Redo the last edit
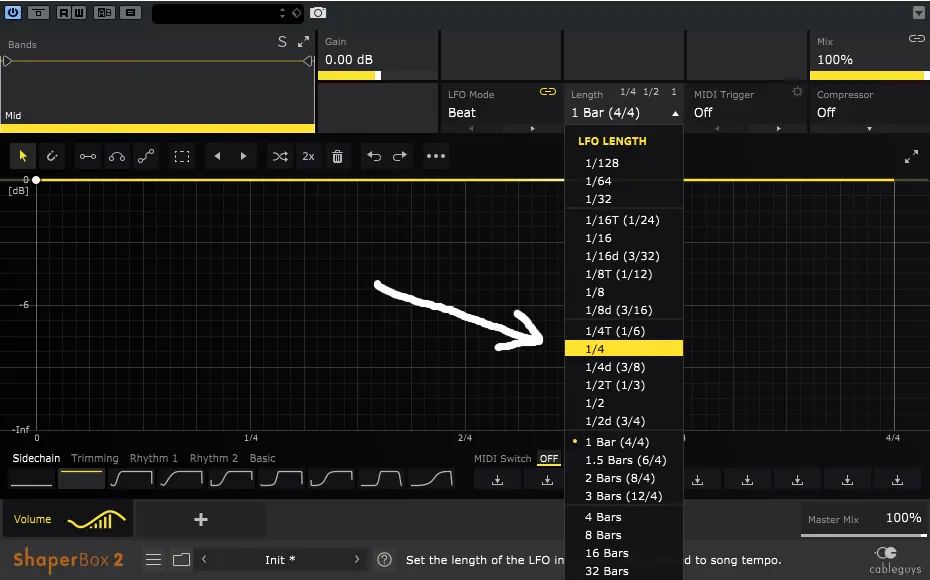Viewport: 930px width, 580px height. (x=400, y=156)
